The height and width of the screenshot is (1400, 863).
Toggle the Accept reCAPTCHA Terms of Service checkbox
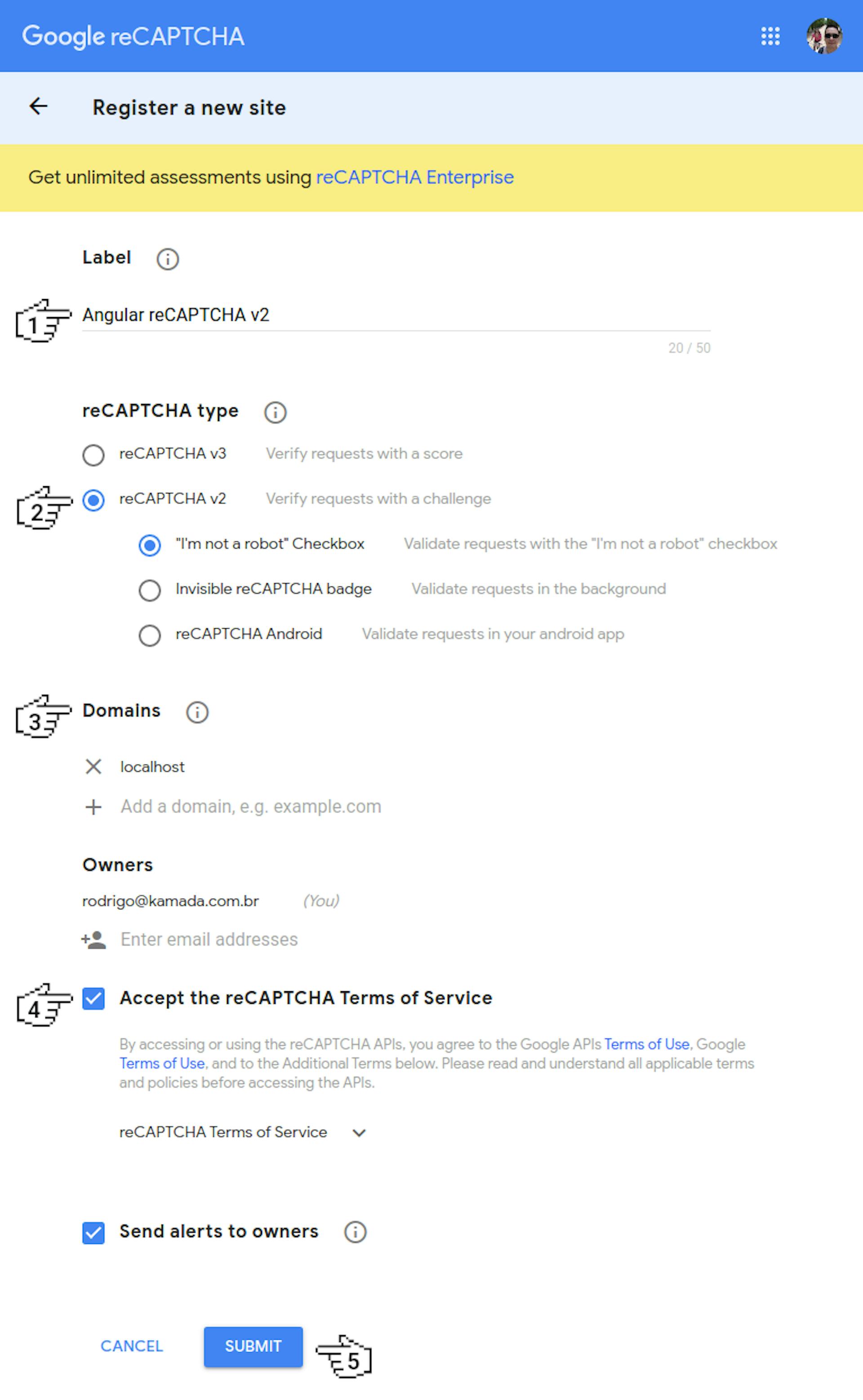[x=95, y=998]
